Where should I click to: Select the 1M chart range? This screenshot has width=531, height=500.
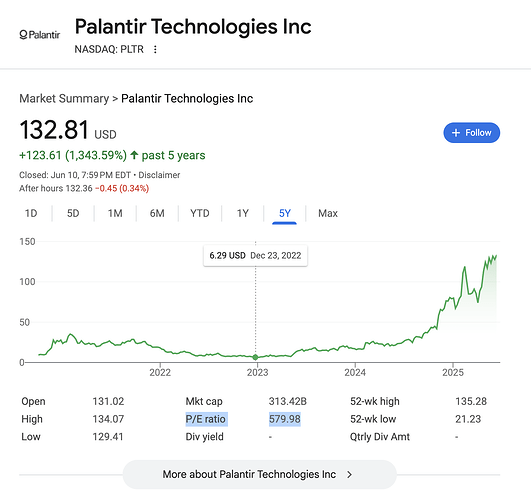(115, 213)
